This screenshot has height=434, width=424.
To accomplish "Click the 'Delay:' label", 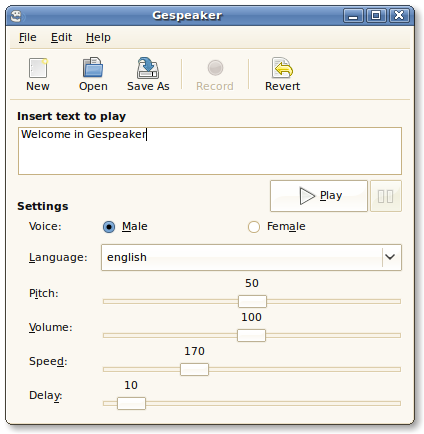I will pyautogui.click(x=46, y=395).
